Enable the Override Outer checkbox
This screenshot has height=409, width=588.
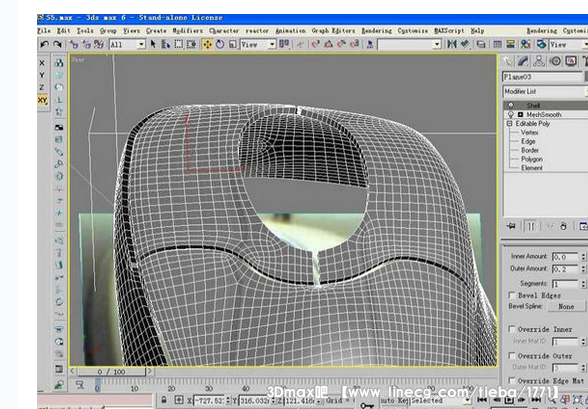coord(512,355)
